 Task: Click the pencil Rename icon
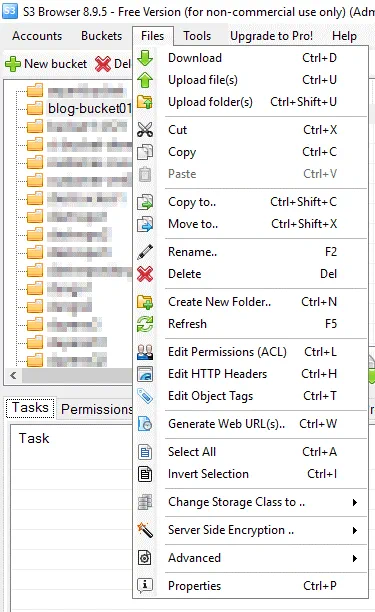pos(145,252)
